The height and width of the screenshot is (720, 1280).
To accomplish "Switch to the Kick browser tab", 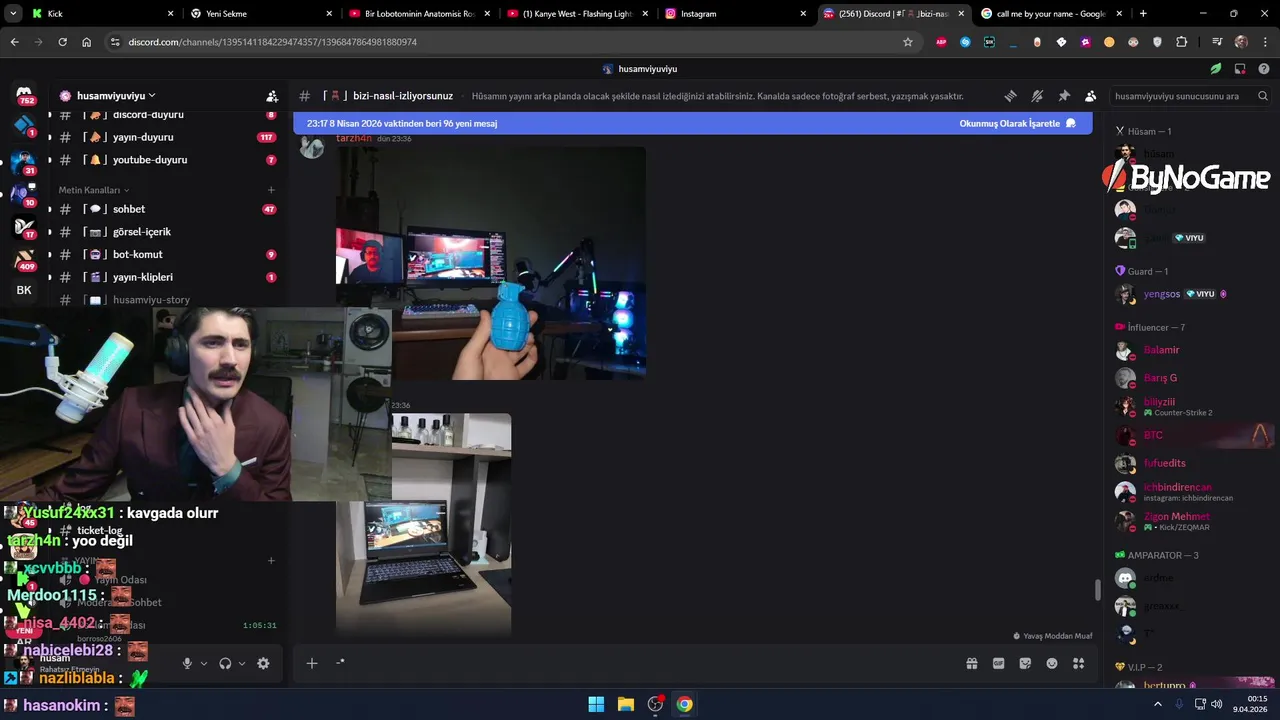I will 100,14.
